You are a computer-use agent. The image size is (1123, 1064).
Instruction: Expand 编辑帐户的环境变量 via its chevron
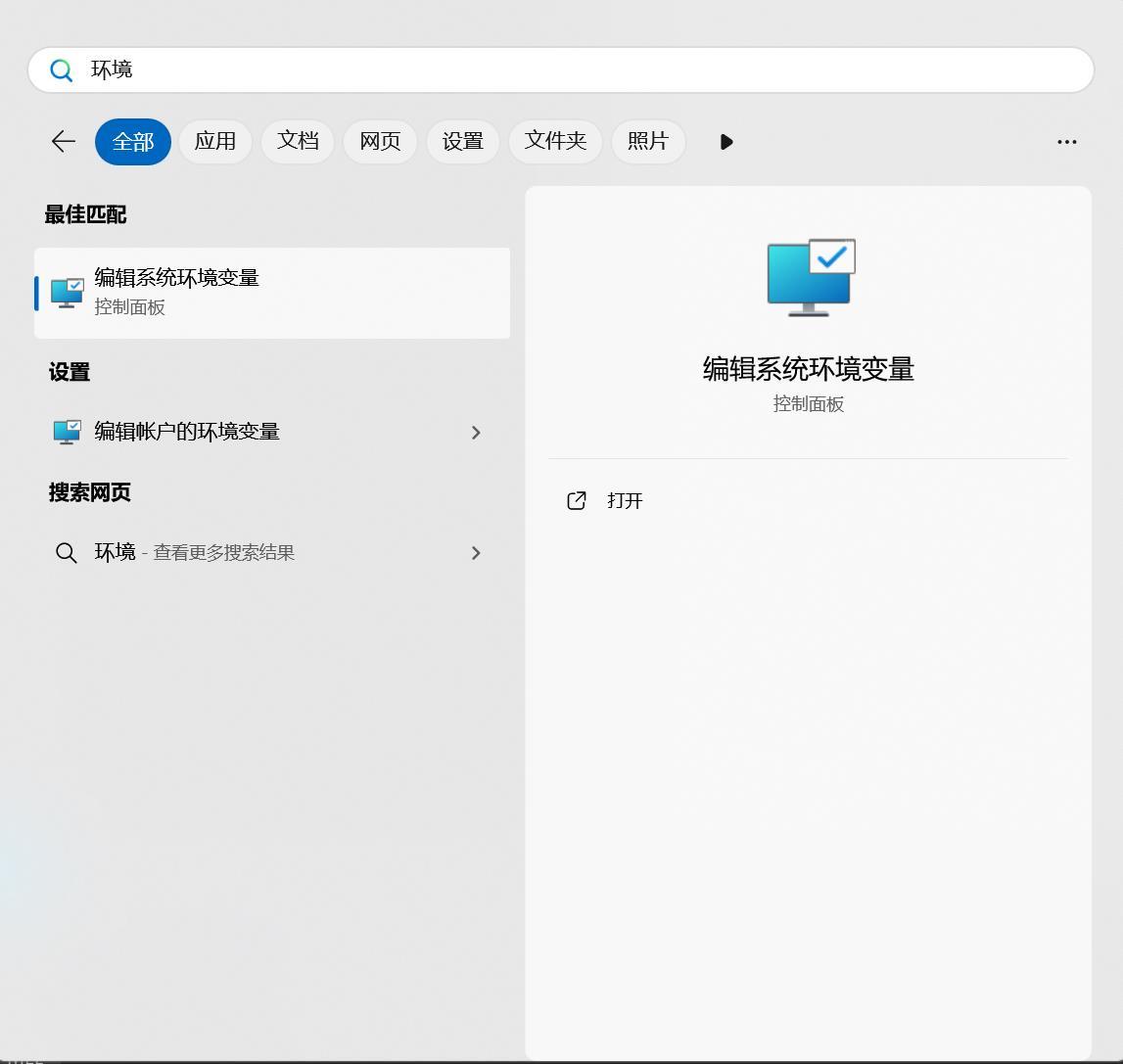pyautogui.click(x=476, y=433)
